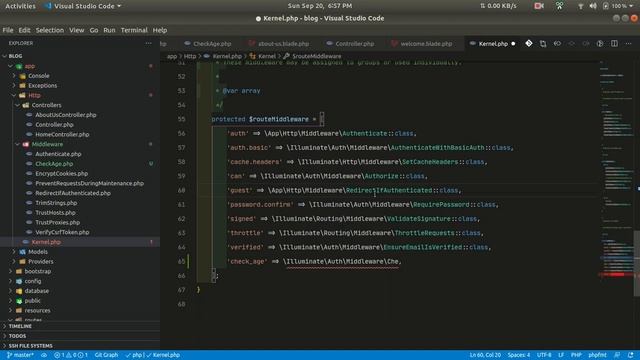Image resolution: width=640 pixels, height=360 pixels.
Task: Change language mode via PHP in status bar
Action: click(576, 355)
